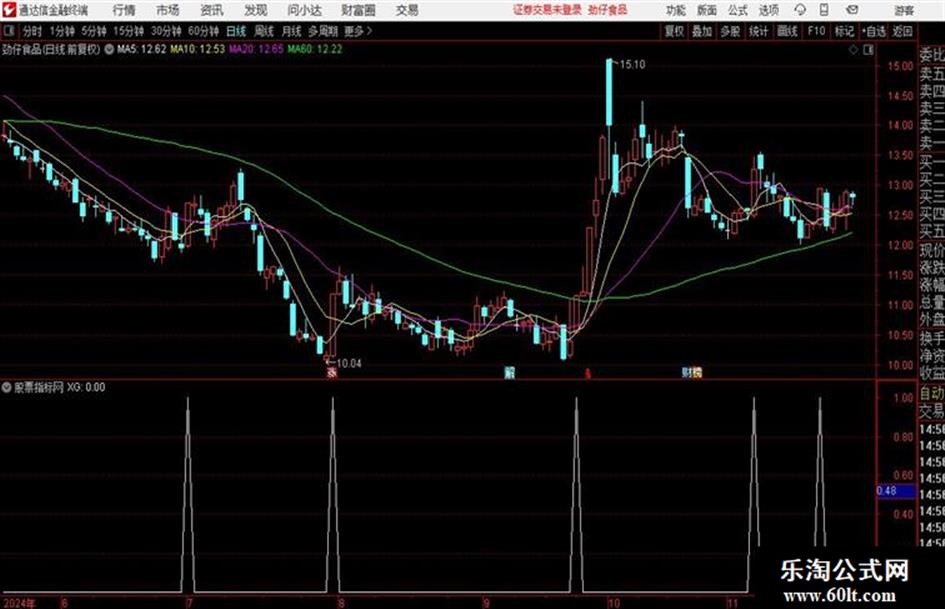
Task: Open the F10 company info
Action: tap(816, 31)
